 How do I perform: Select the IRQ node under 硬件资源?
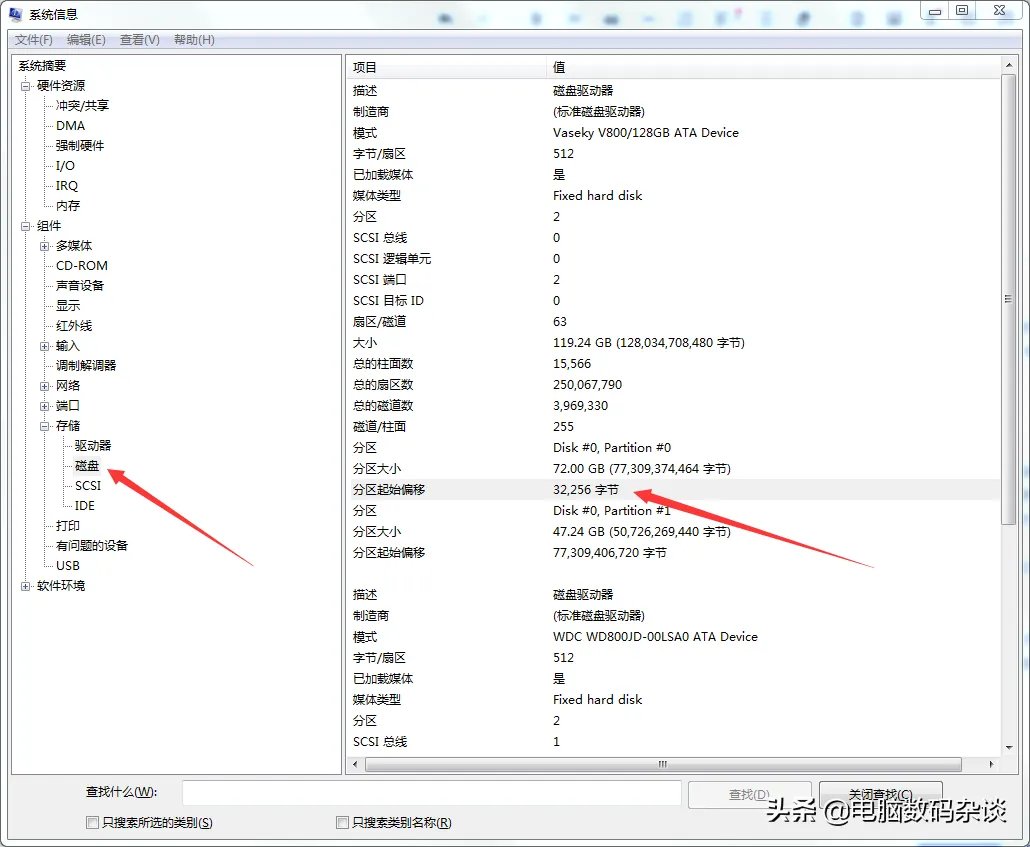pyautogui.click(x=65, y=185)
